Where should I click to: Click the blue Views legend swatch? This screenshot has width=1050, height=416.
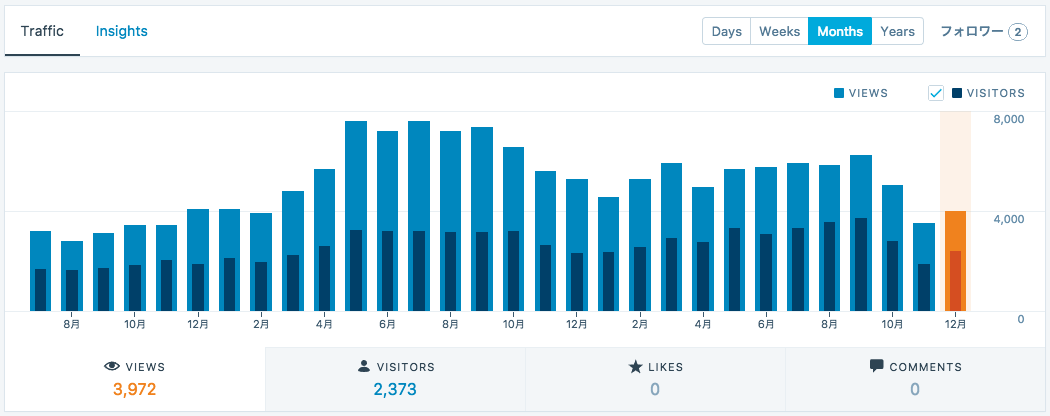tap(839, 93)
